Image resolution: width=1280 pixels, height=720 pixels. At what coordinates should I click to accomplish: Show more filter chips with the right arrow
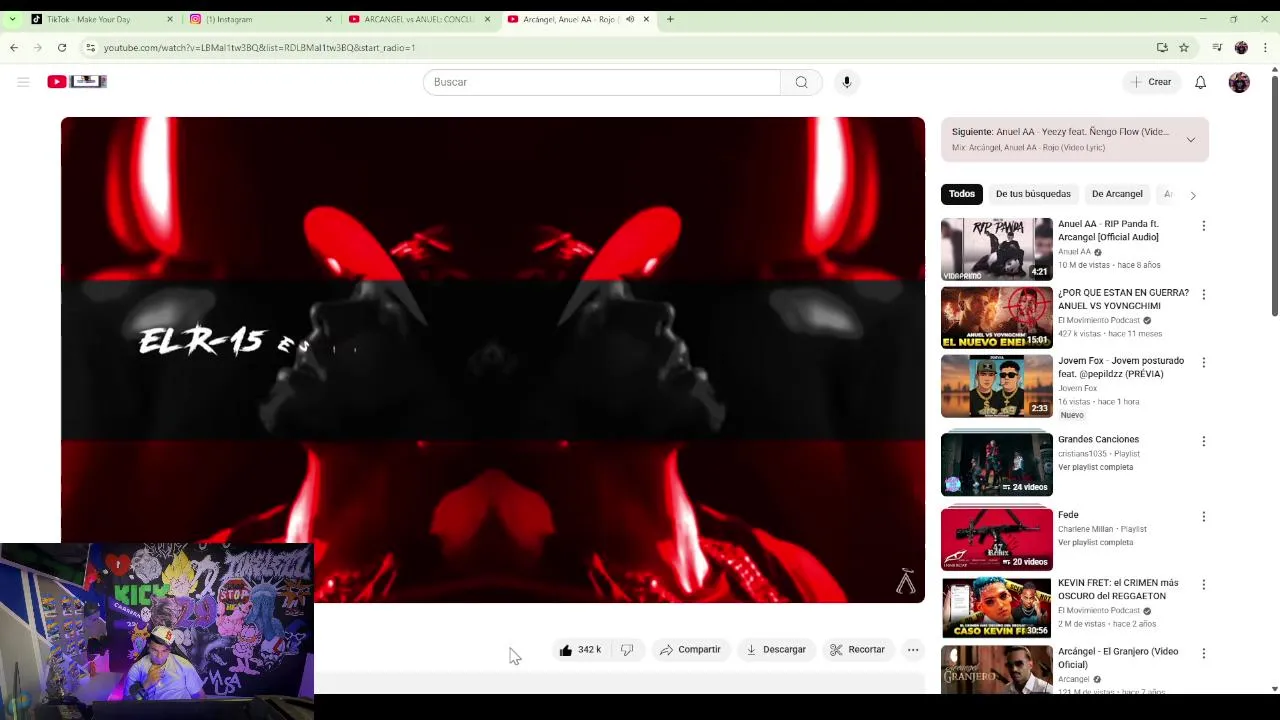[x=1192, y=195]
